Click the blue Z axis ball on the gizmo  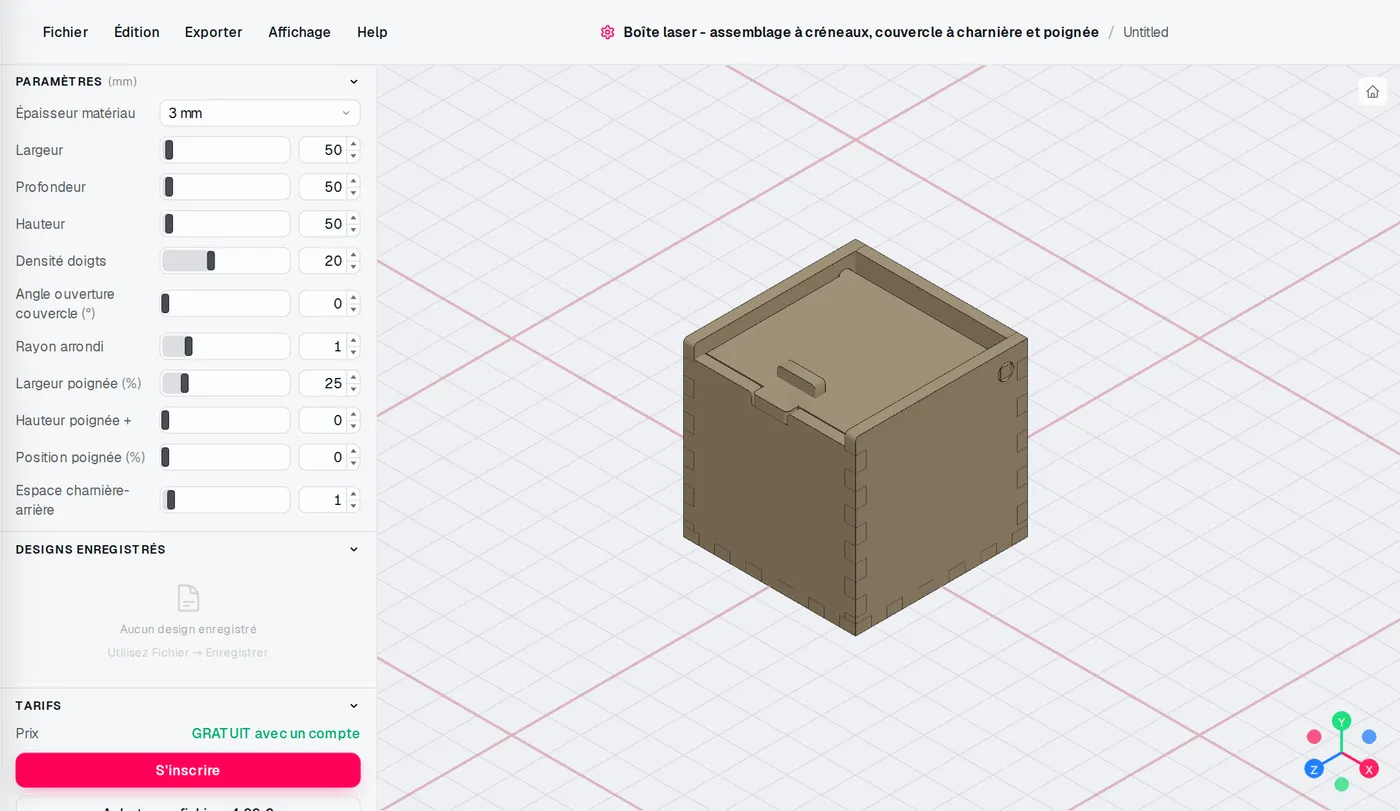pos(1314,769)
